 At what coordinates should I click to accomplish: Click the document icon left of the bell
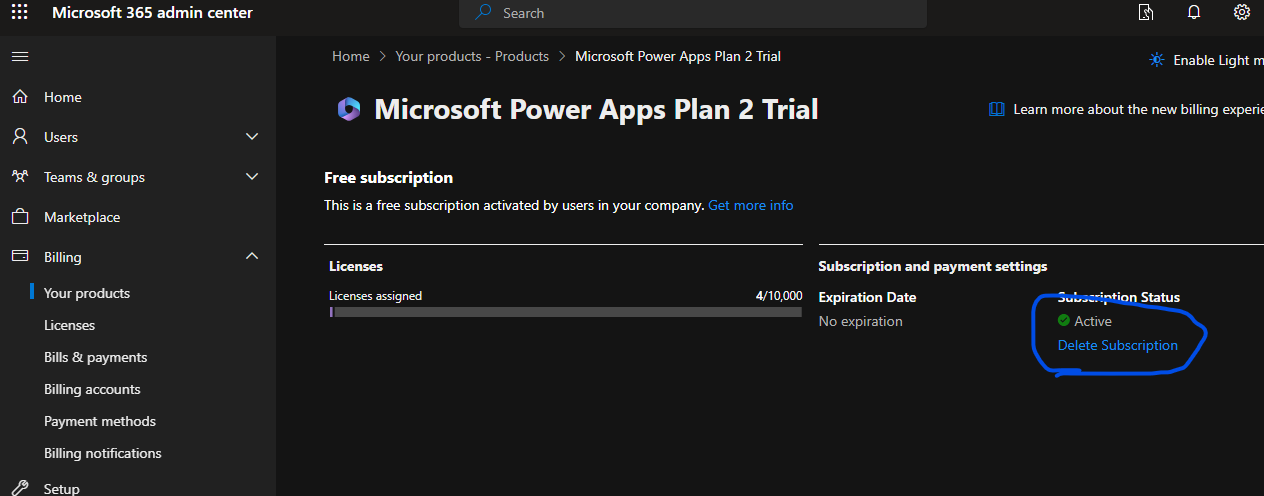[x=1146, y=13]
